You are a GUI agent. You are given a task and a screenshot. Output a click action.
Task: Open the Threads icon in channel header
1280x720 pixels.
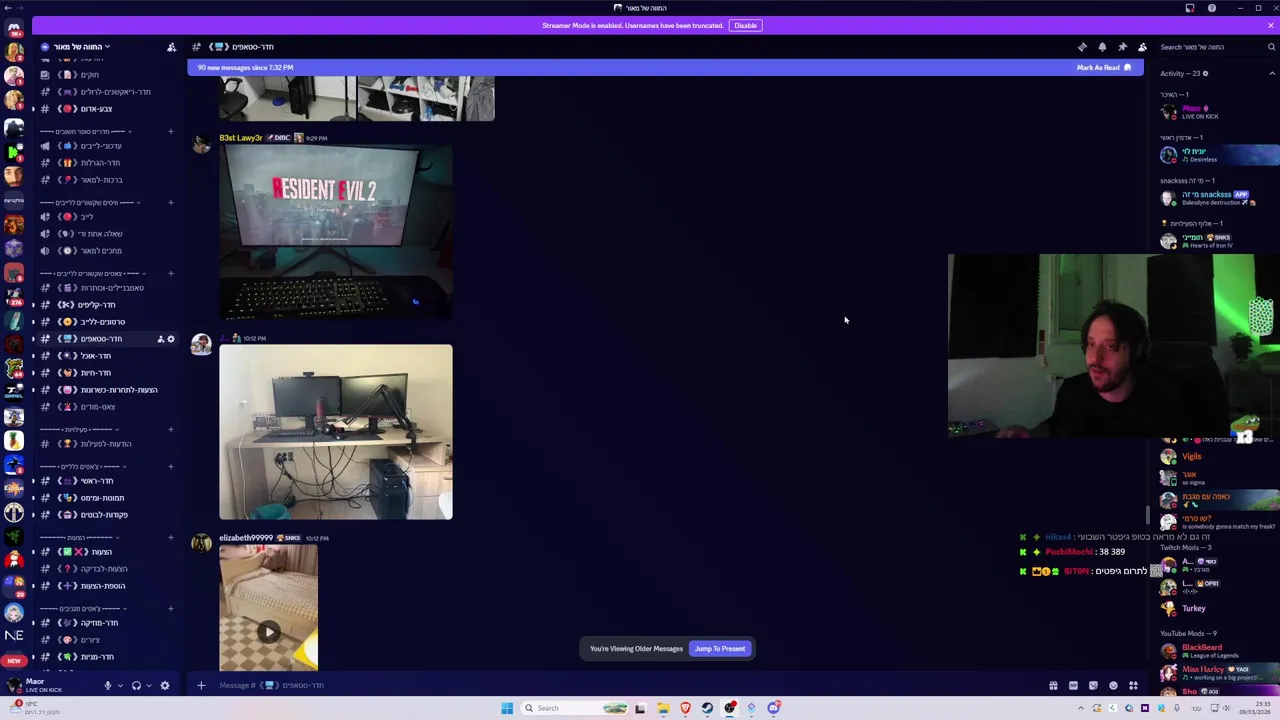pos(1082,47)
